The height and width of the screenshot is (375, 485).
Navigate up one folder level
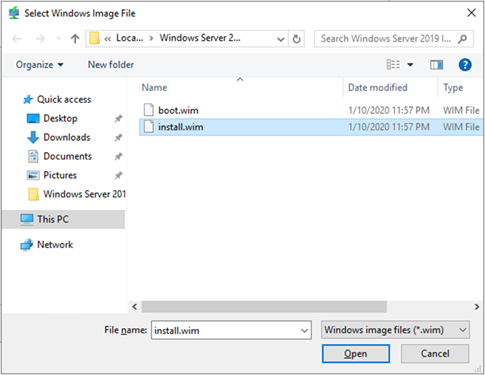[75, 39]
